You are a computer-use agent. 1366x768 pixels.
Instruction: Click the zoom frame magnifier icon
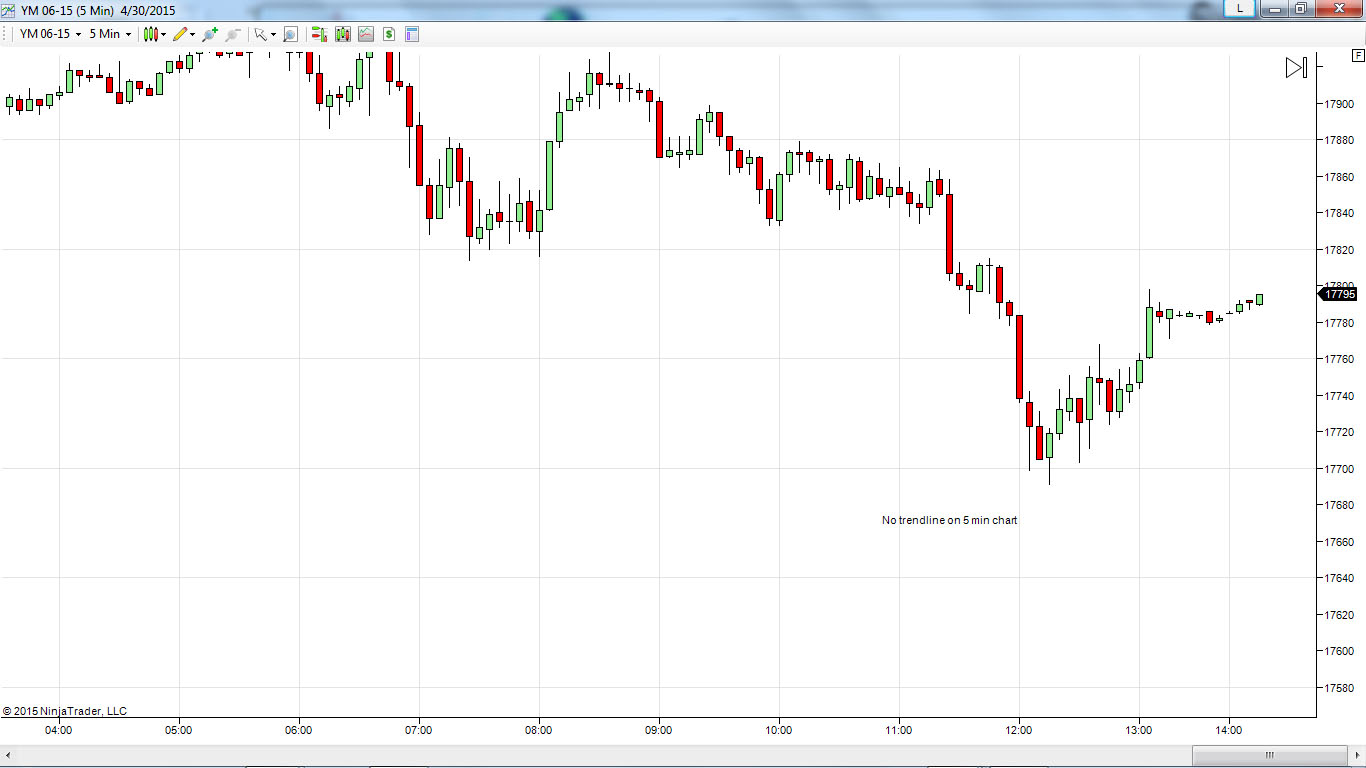[290, 34]
